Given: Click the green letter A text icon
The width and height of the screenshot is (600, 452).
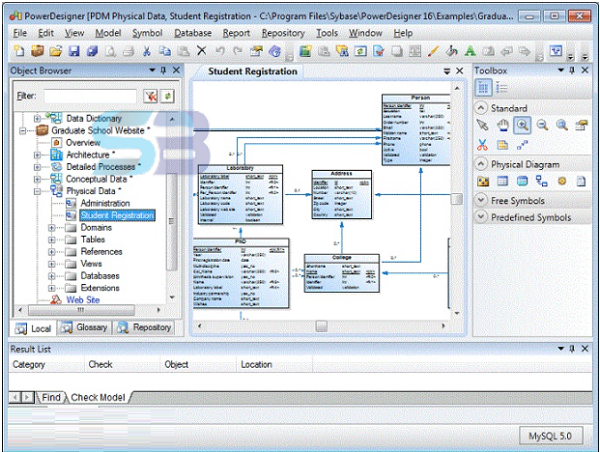Looking at the screenshot, I should coord(470,51).
